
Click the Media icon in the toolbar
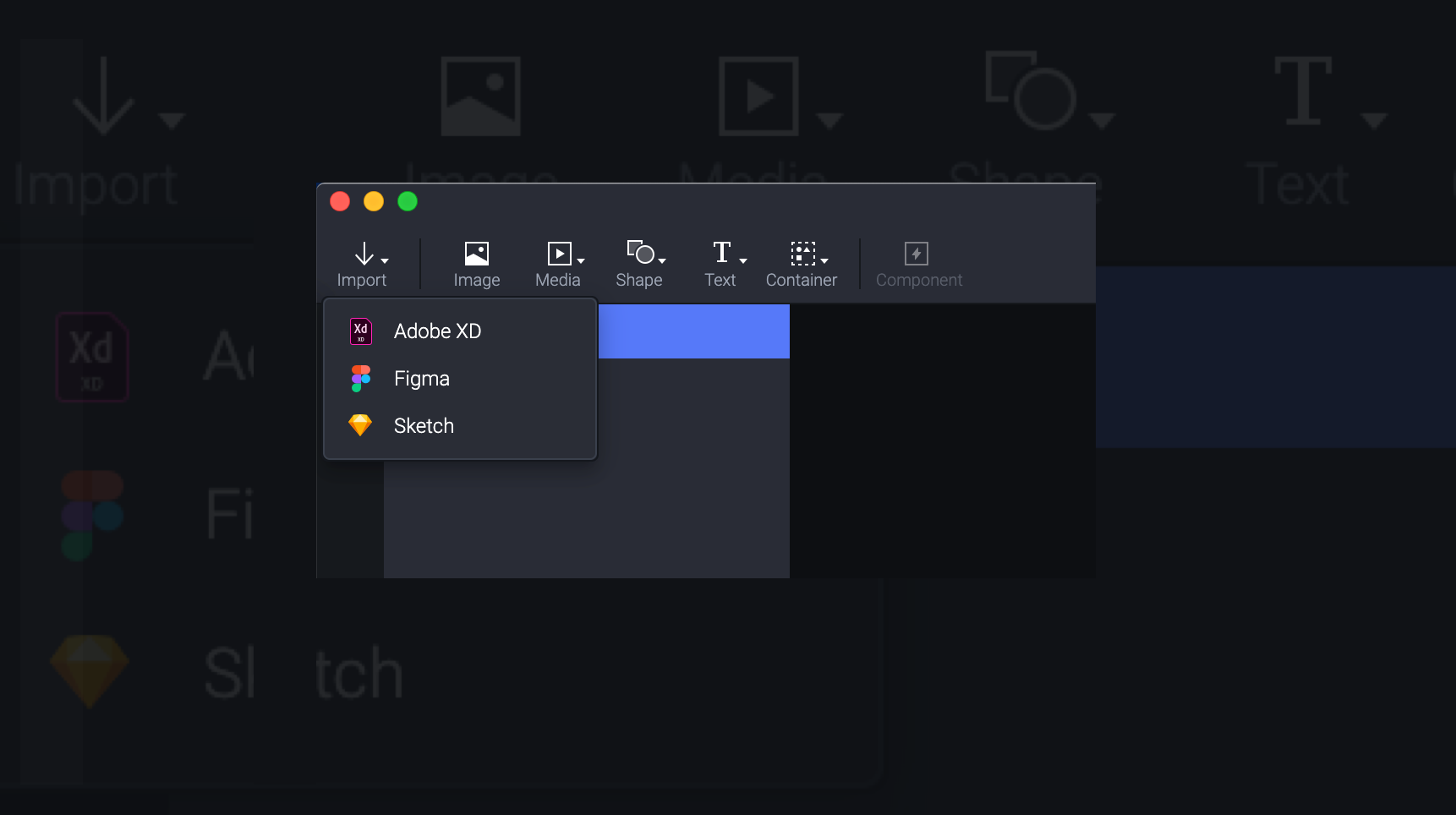(559, 253)
